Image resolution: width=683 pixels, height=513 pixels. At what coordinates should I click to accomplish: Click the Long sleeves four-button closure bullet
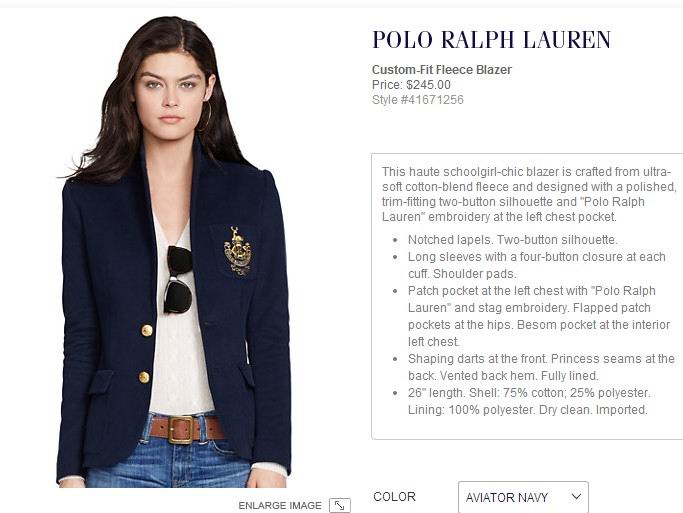coord(537,265)
